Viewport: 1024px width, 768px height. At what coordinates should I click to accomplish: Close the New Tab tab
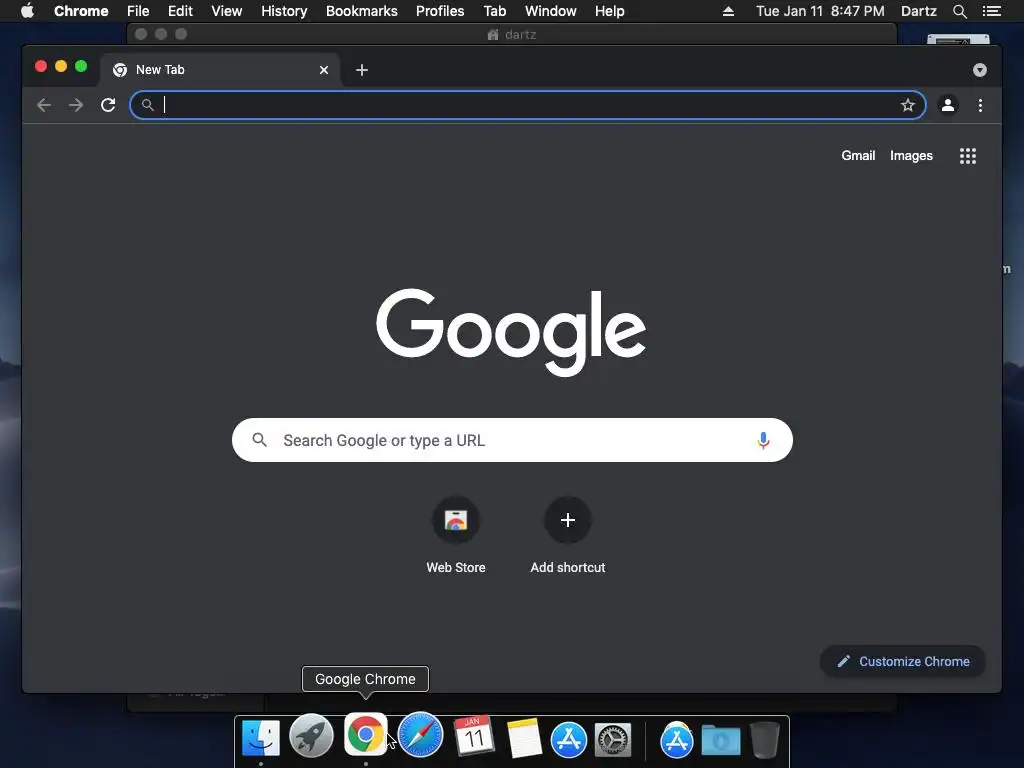324,70
